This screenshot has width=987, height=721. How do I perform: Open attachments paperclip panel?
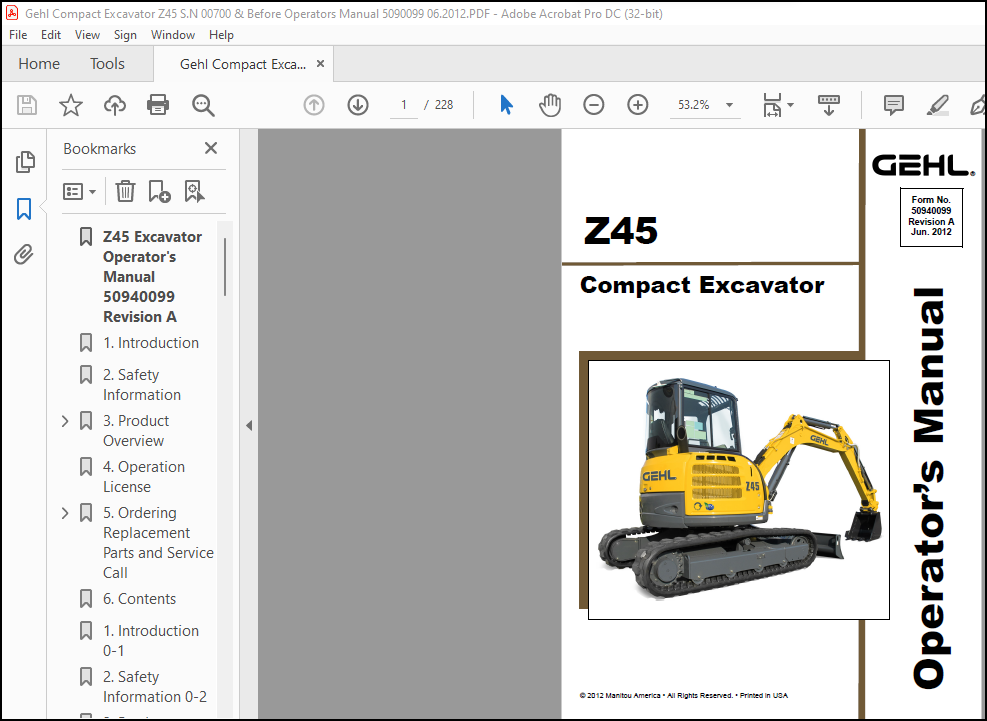pos(24,254)
